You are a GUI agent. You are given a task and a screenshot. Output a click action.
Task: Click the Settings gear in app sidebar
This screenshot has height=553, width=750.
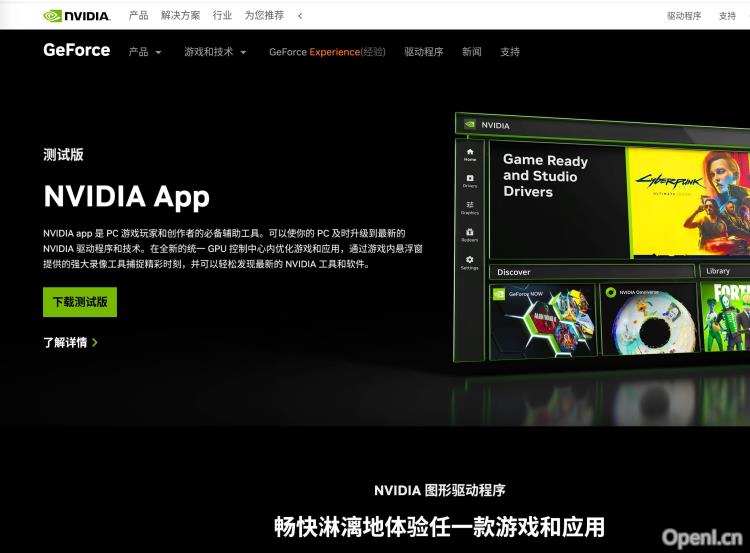point(469,262)
